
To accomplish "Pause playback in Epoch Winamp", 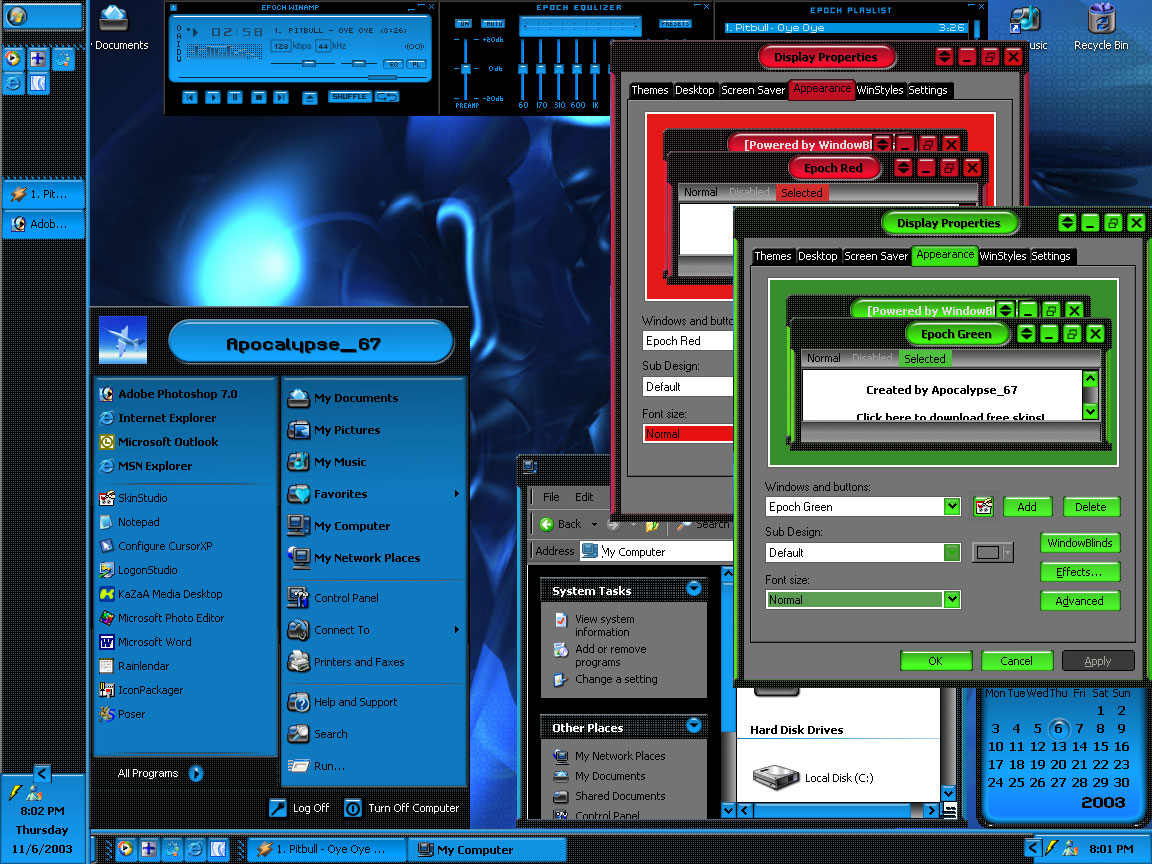I will (235, 97).
